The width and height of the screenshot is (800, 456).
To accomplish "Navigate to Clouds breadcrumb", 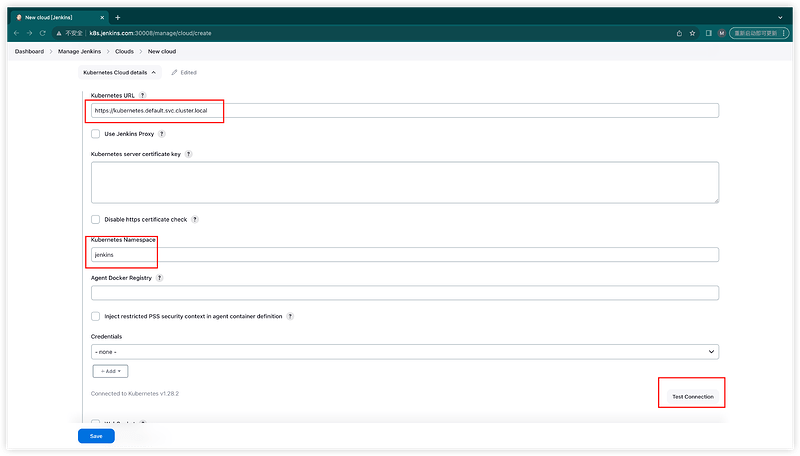I will pos(124,51).
